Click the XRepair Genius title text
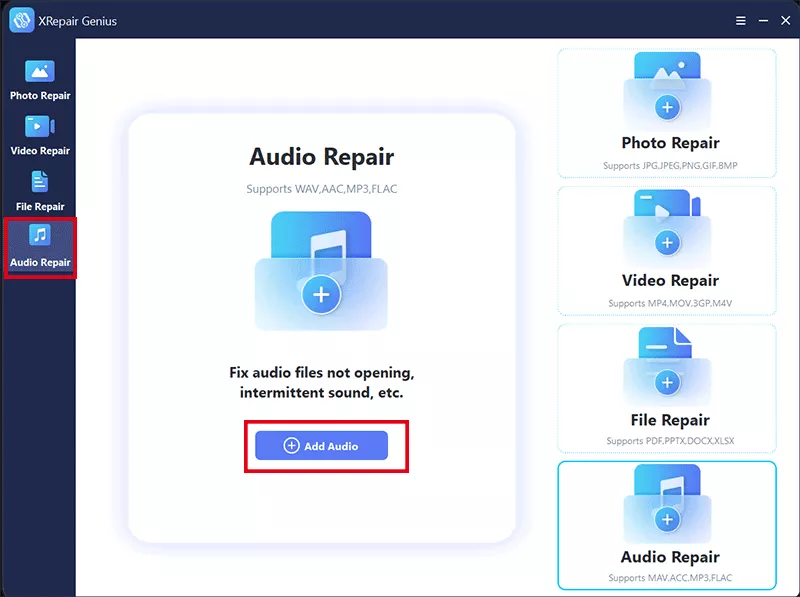This screenshot has height=597, width=800. [78, 21]
